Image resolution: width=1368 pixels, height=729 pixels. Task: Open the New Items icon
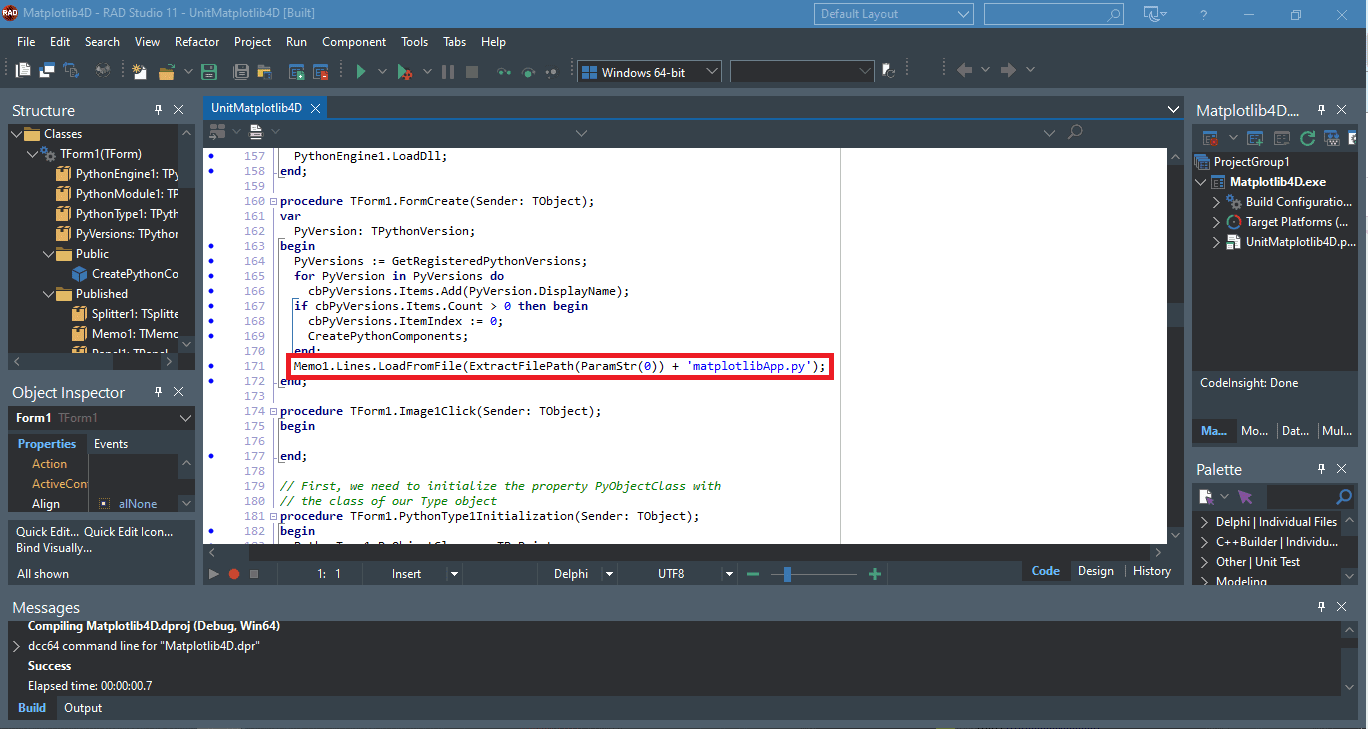coord(137,71)
